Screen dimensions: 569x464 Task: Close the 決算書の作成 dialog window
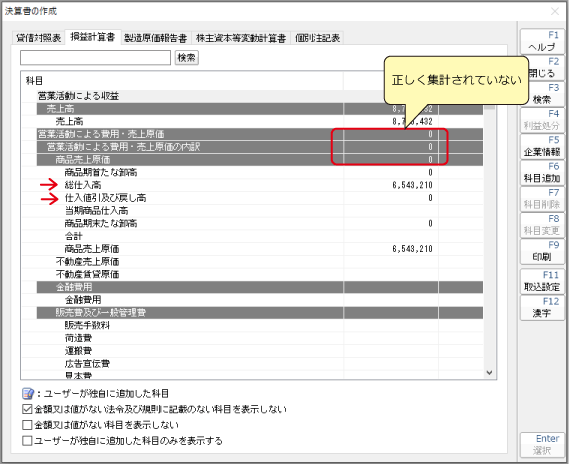click(x=555, y=12)
